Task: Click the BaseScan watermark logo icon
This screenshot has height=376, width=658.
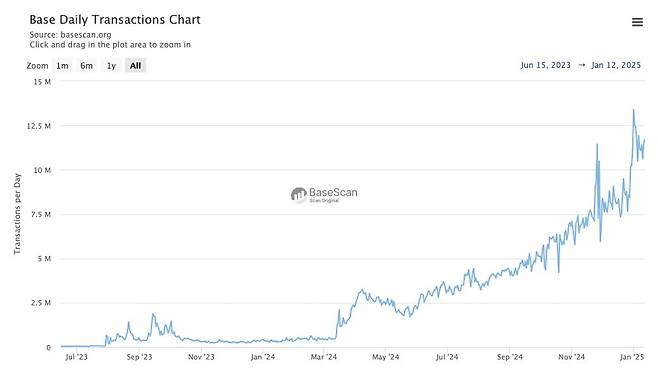Action: 299,195
